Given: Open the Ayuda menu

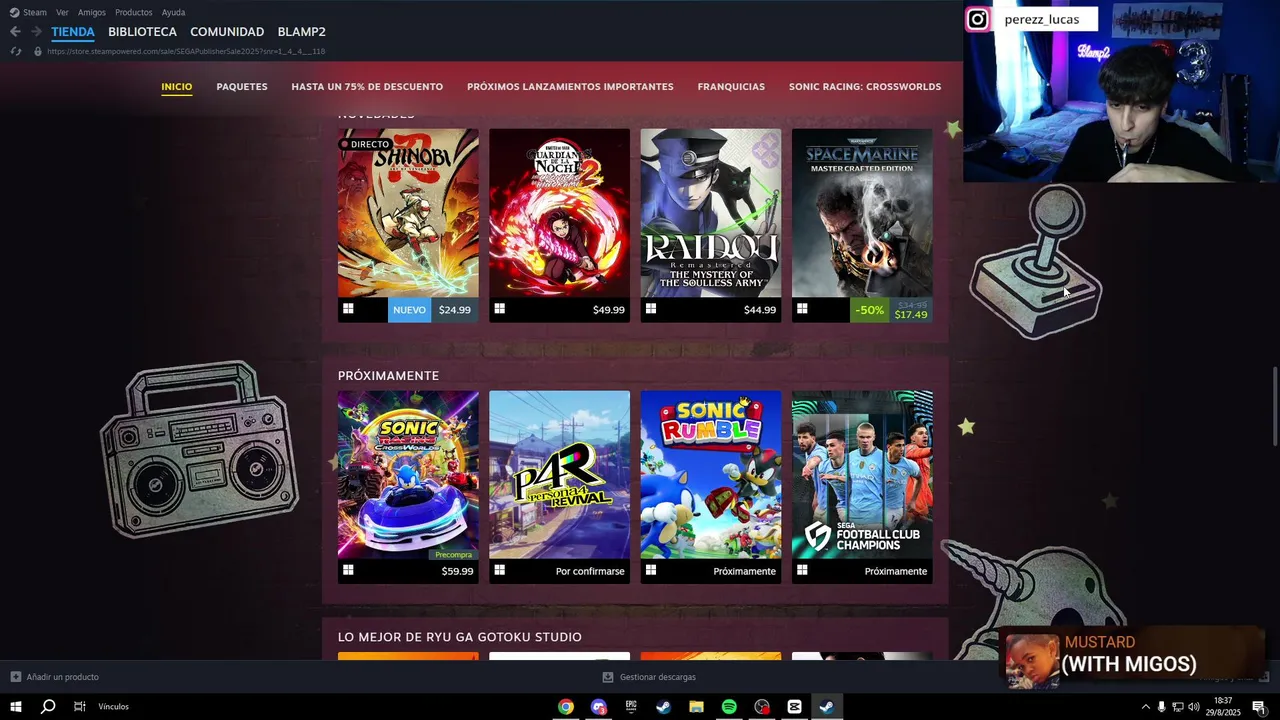Looking at the screenshot, I should 173,12.
